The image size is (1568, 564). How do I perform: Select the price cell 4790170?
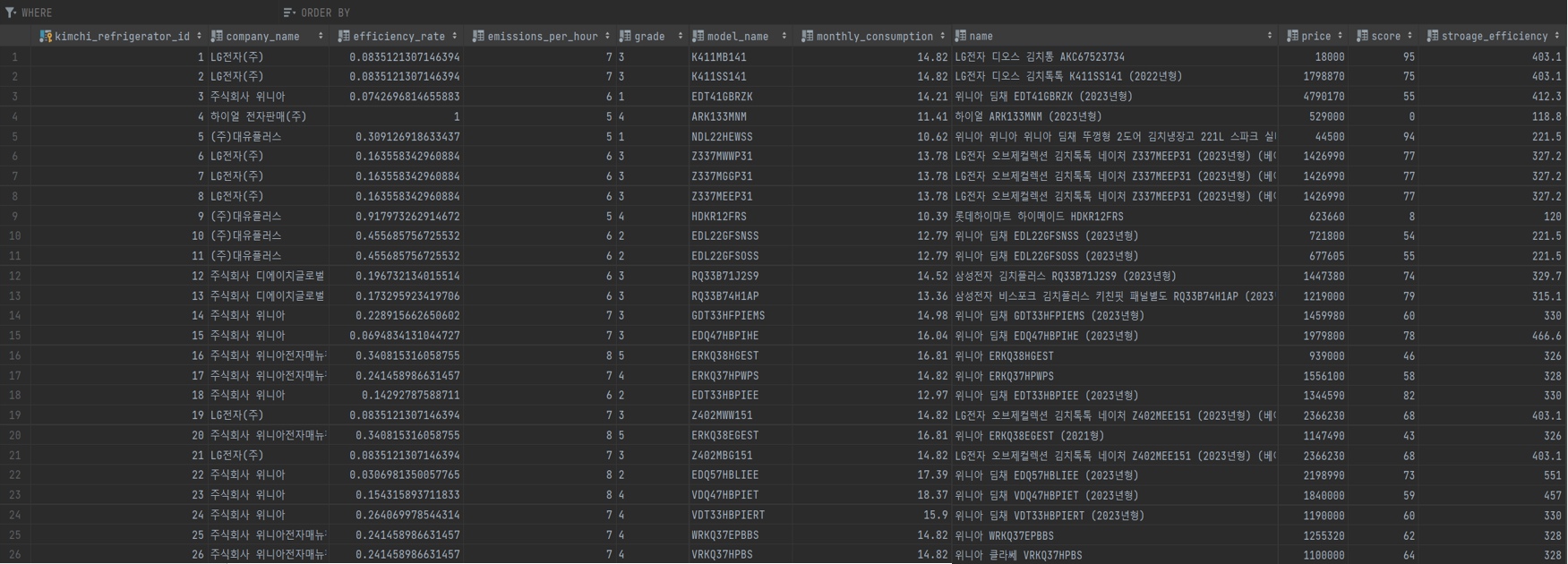click(1313, 97)
